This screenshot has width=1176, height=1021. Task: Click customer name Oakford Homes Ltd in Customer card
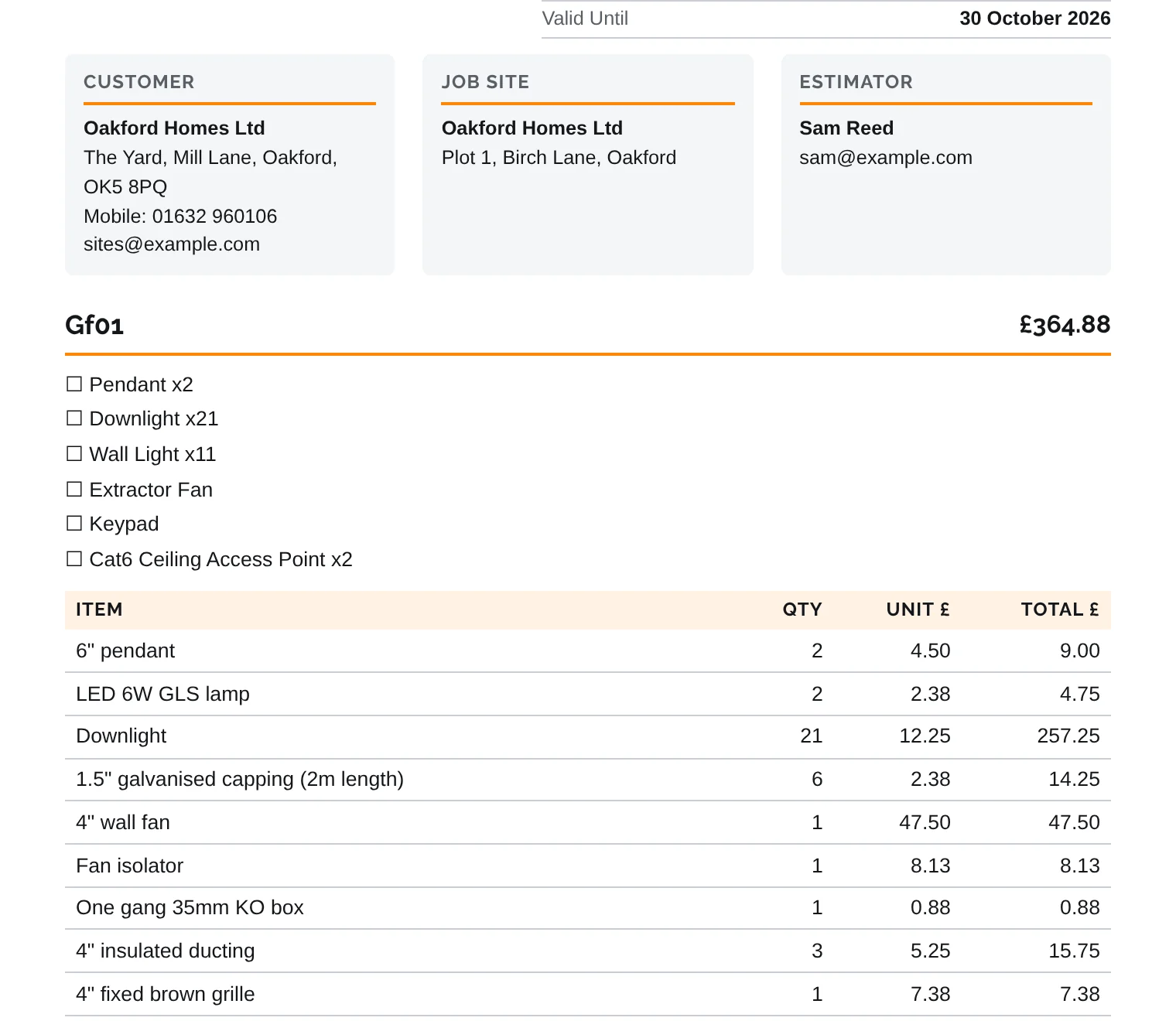[x=174, y=128]
